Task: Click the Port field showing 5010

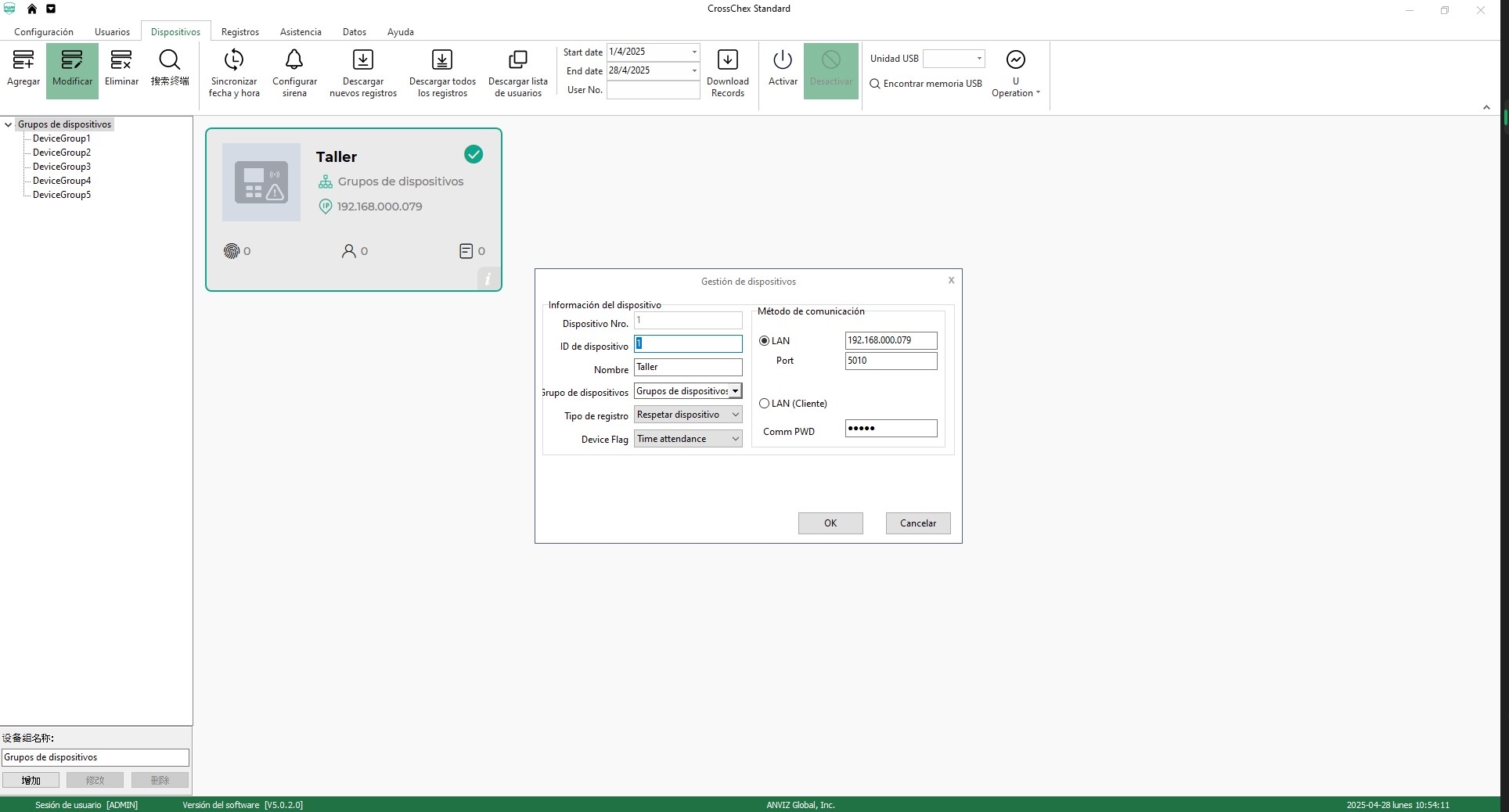Action: 891,361
